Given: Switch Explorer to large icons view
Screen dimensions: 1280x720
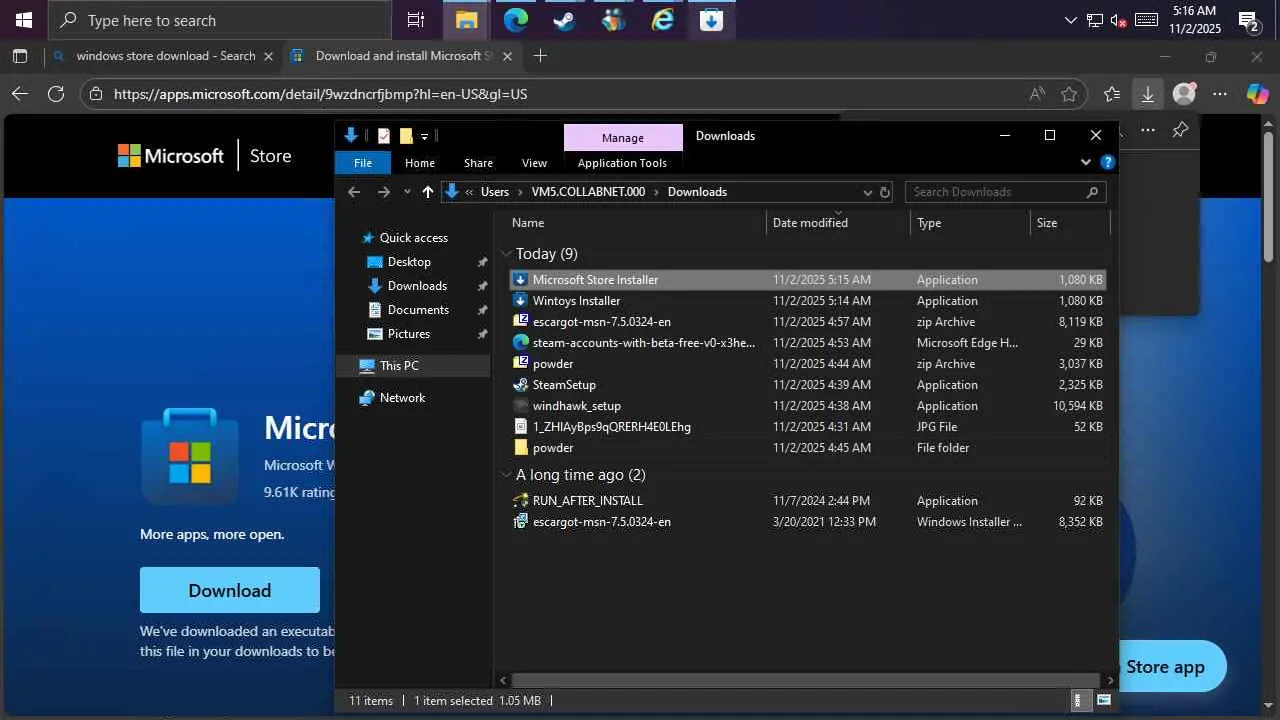Looking at the screenshot, I should [1104, 701].
